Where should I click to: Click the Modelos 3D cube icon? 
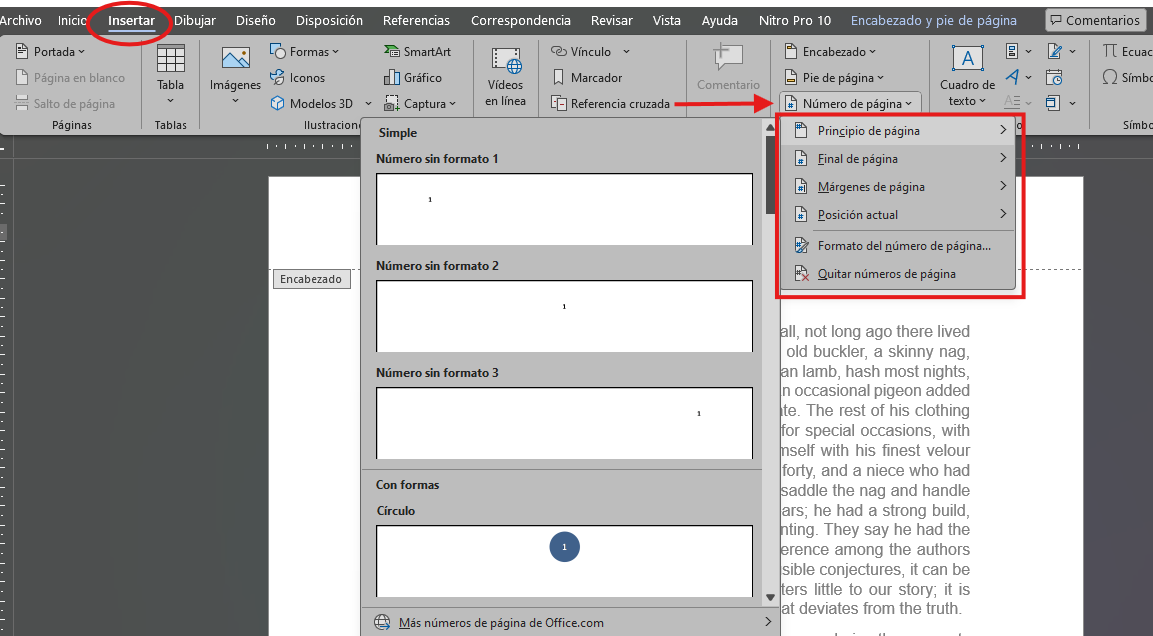(x=277, y=104)
